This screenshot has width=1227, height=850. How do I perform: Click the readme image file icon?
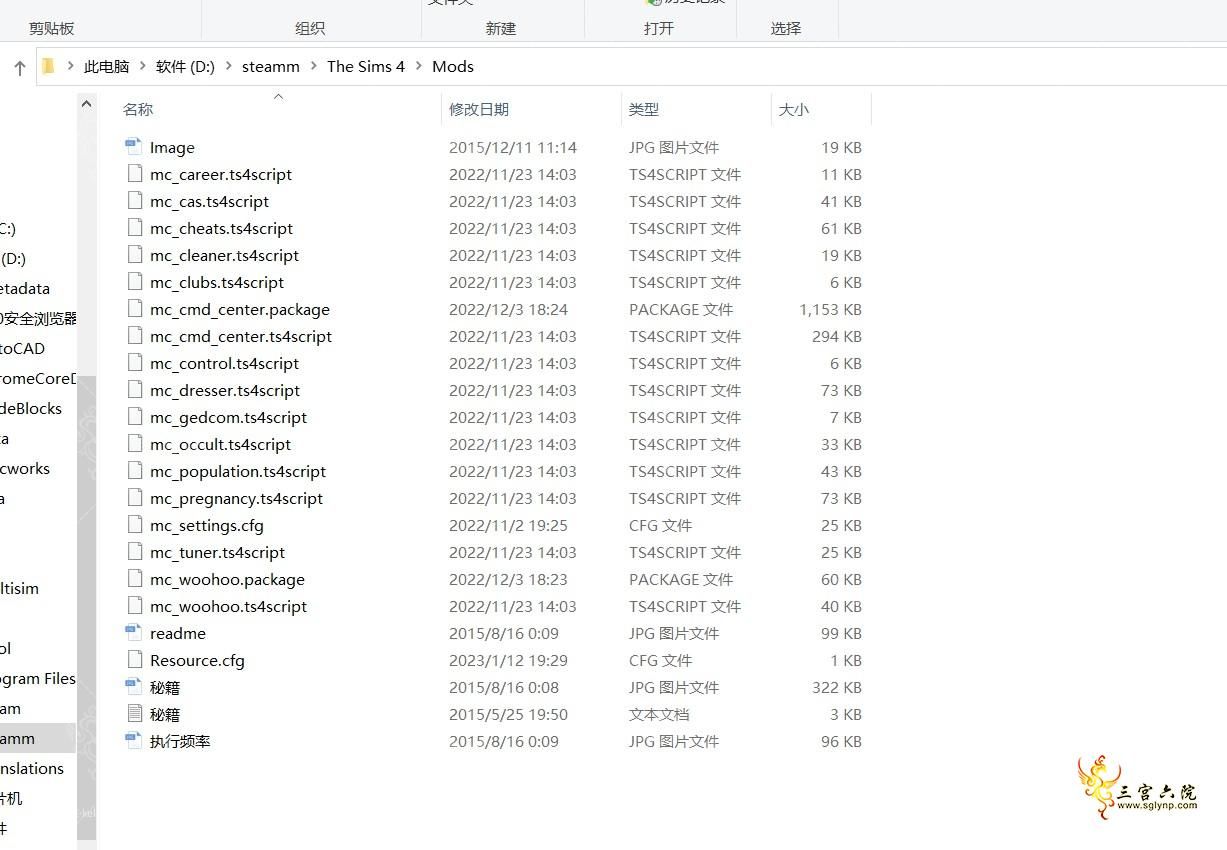[x=134, y=633]
